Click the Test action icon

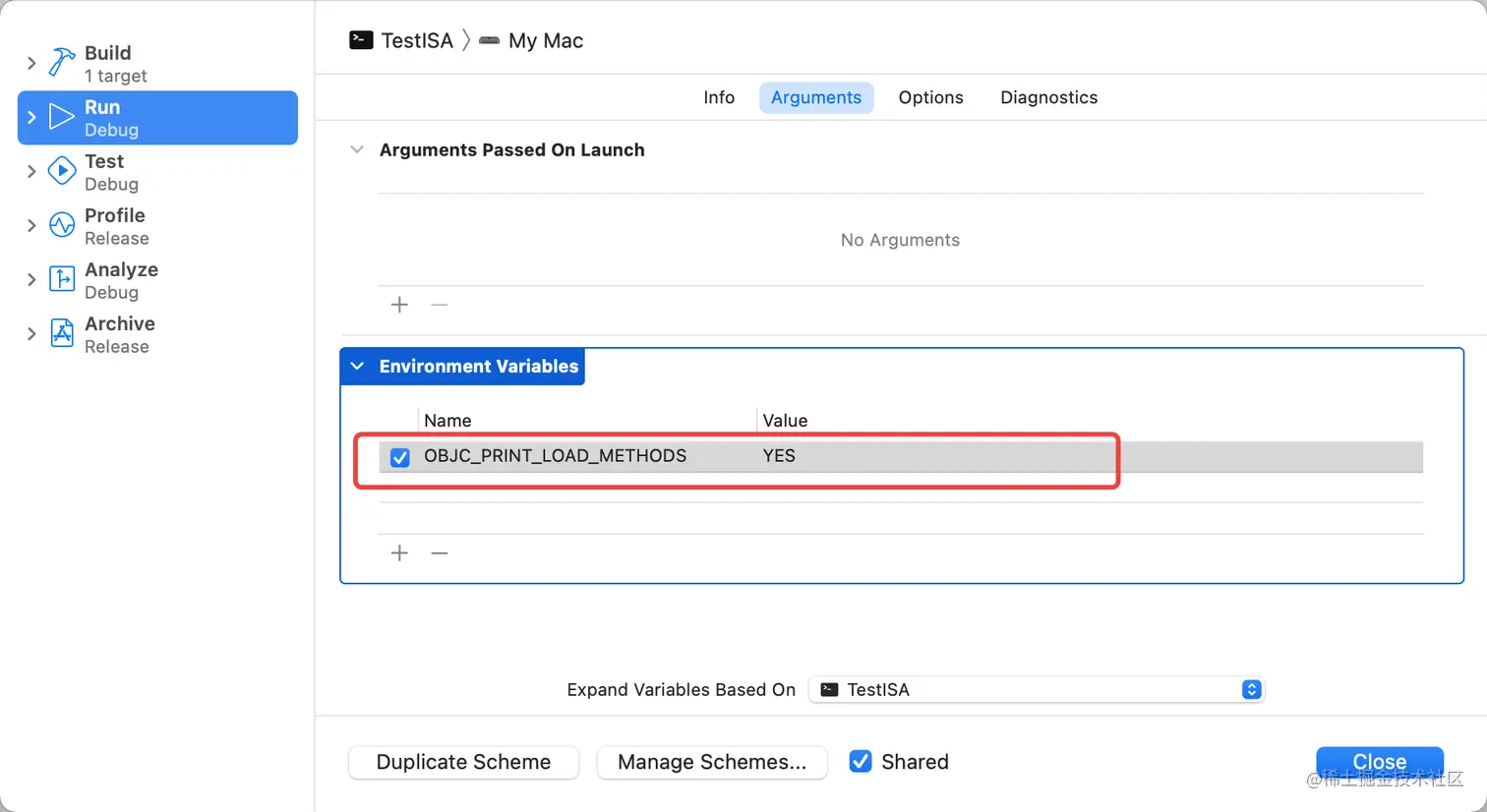62,171
